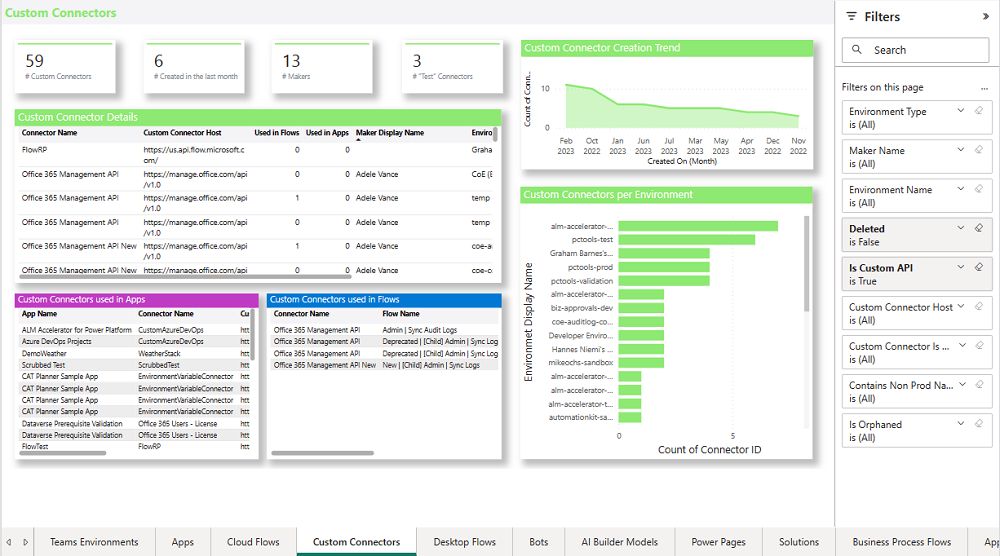The width and height of the screenshot is (1000, 556).
Task: Clear the Environment Name filter with eraser icon
Action: tap(979, 189)
